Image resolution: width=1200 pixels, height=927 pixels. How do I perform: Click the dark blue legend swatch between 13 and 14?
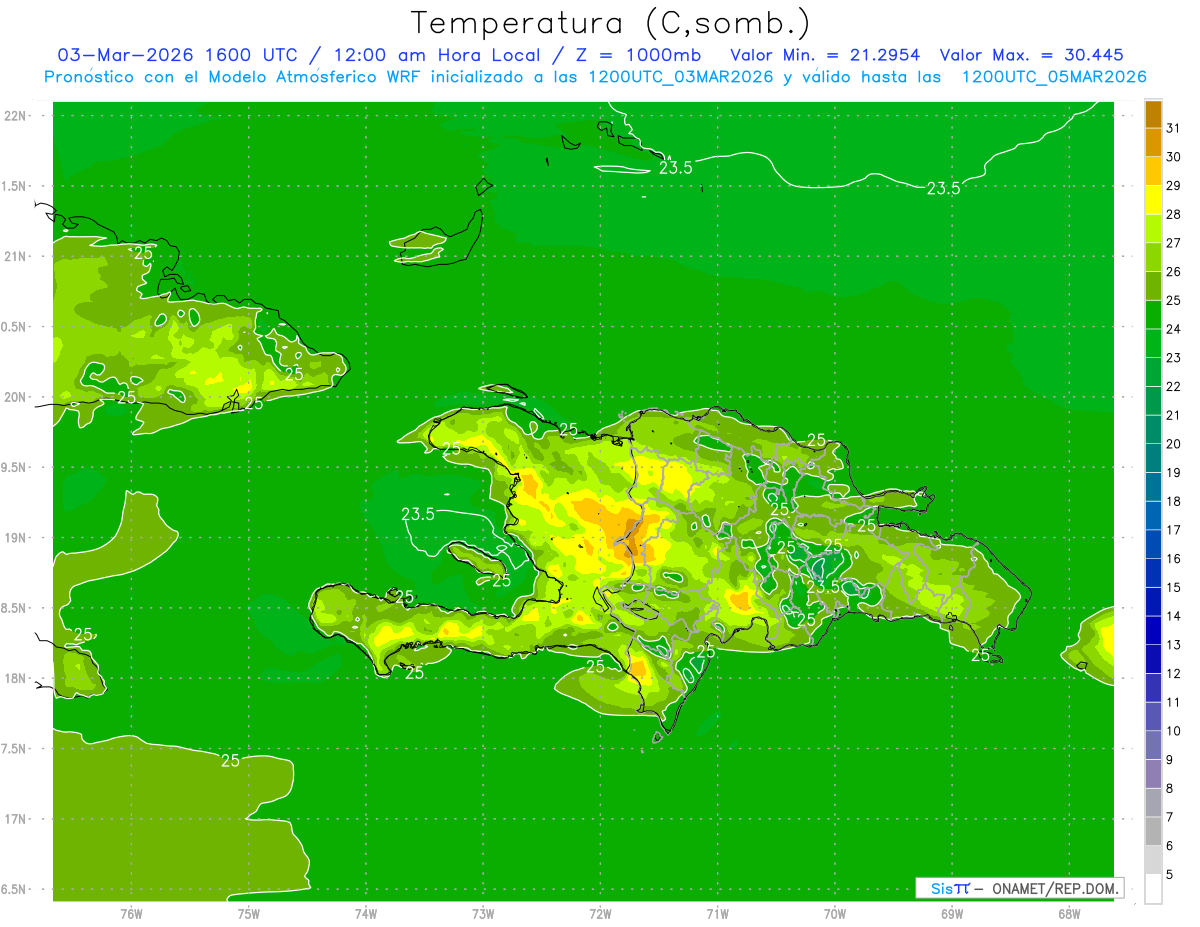(x=1153, y=630)
